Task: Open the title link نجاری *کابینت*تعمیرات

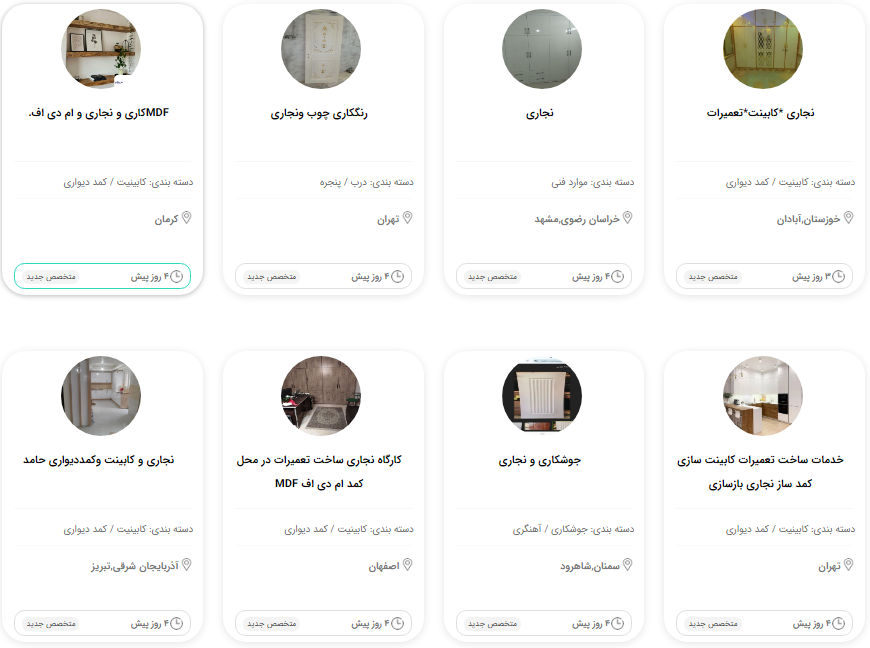Action: (x=760, y=113)
